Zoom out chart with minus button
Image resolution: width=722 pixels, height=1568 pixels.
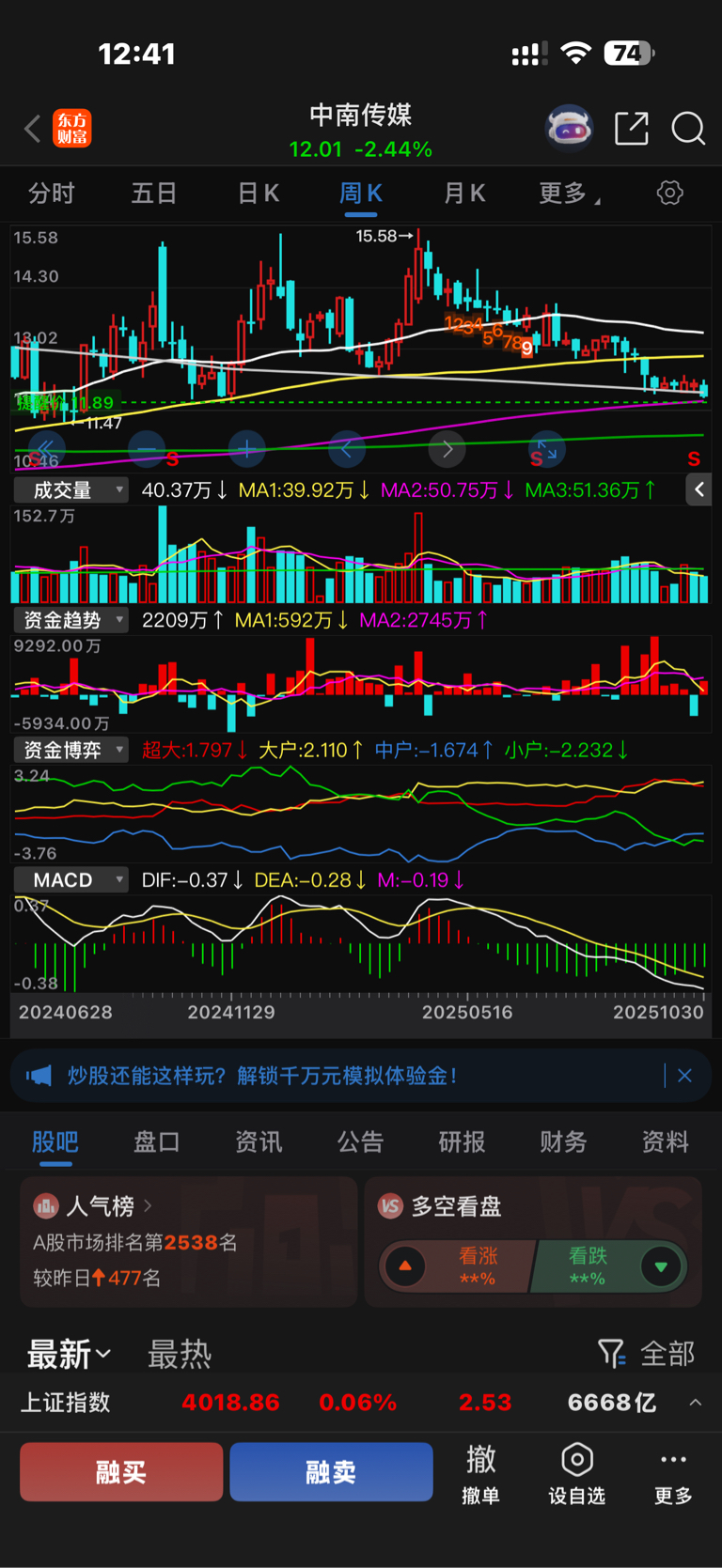(146, 449)
